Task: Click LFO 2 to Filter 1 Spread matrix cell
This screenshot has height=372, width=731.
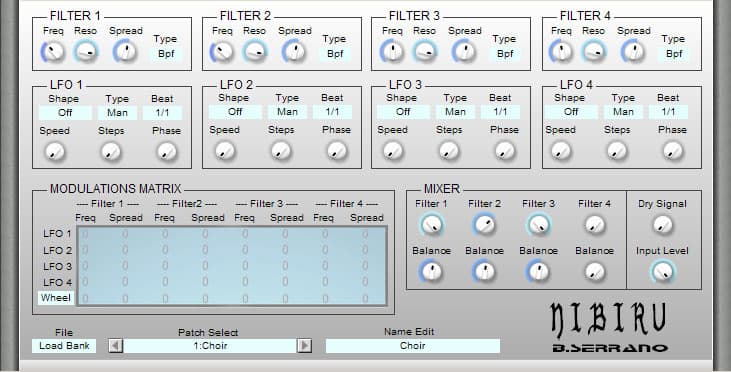Action: (x=125, y=250)
